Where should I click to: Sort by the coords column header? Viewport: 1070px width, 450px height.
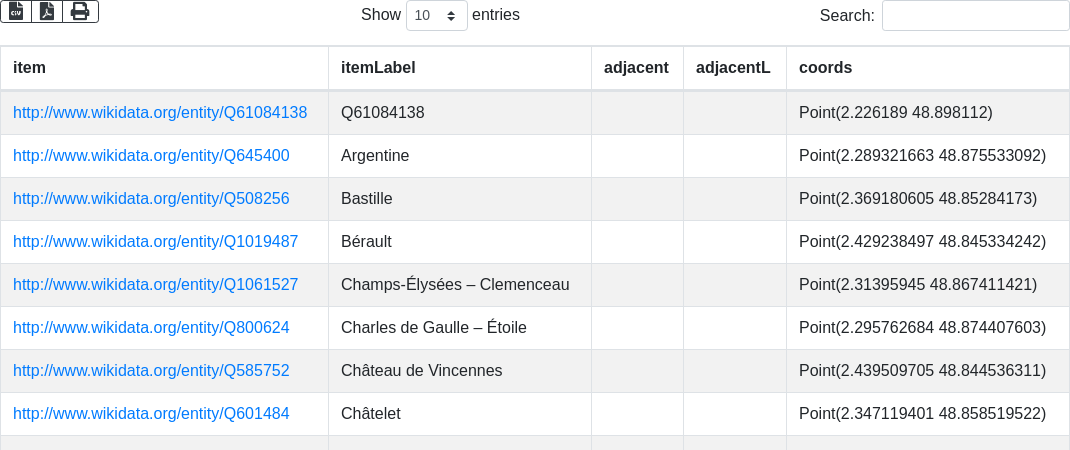[x=825, y=68]
